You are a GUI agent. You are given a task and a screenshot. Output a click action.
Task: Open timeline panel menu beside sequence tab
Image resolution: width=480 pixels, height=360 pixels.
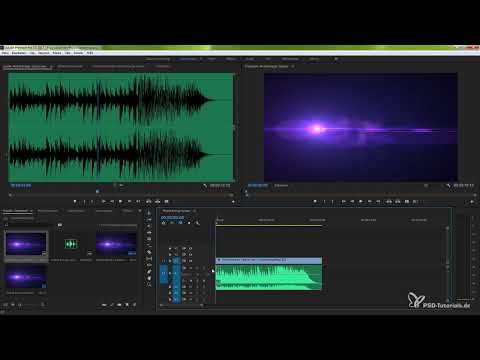click(x=195, y=211)
